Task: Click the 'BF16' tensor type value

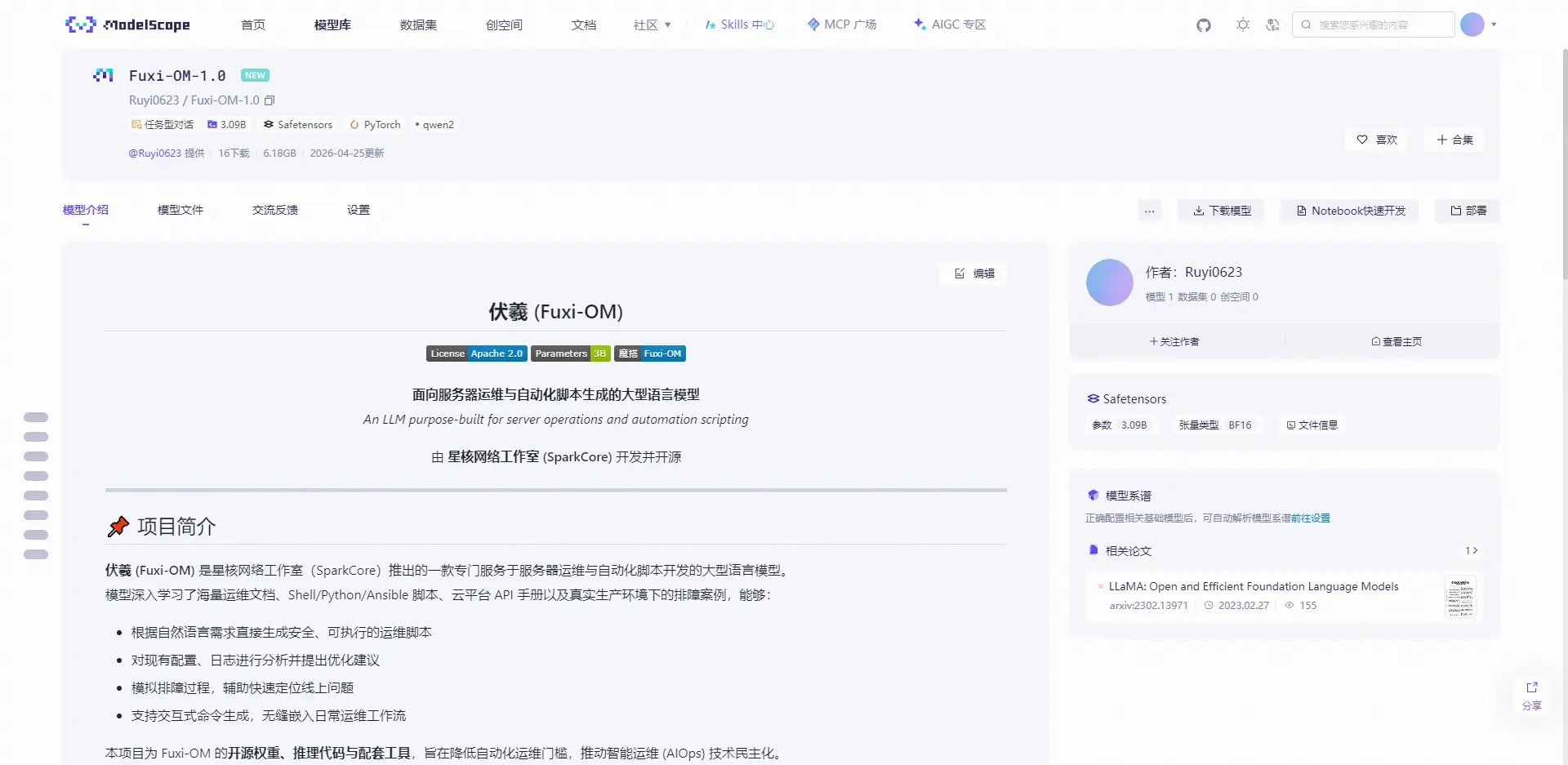Action: (x=1240, y=425)
